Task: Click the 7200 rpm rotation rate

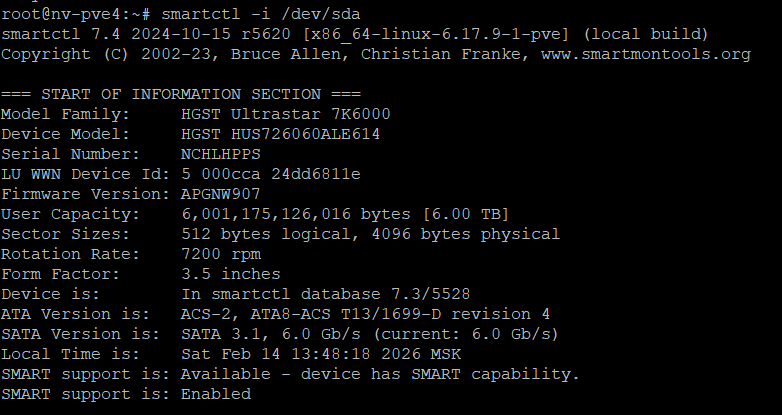Action: tap(220, 254)
